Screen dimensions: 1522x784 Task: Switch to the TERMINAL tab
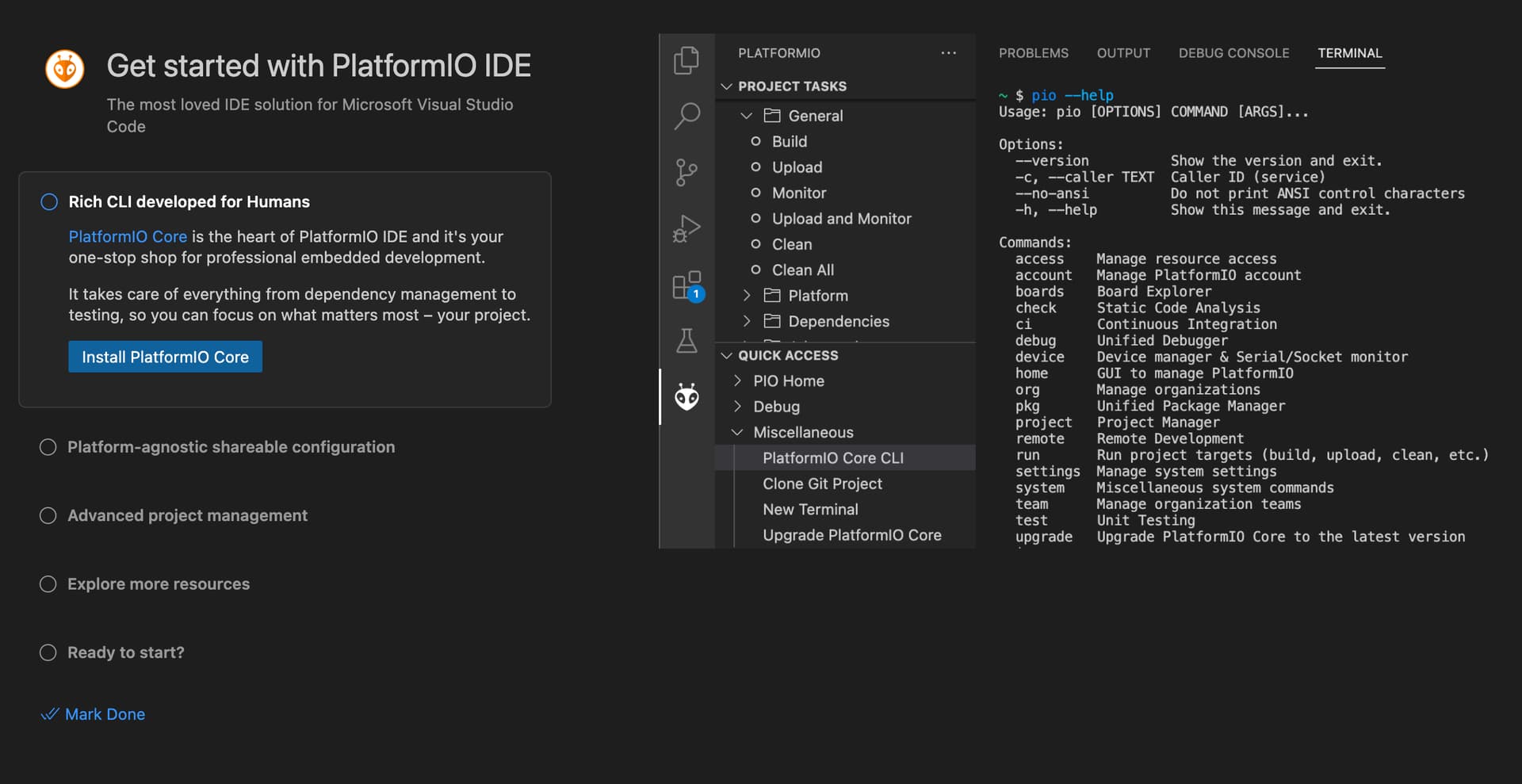pos(1349,53)
